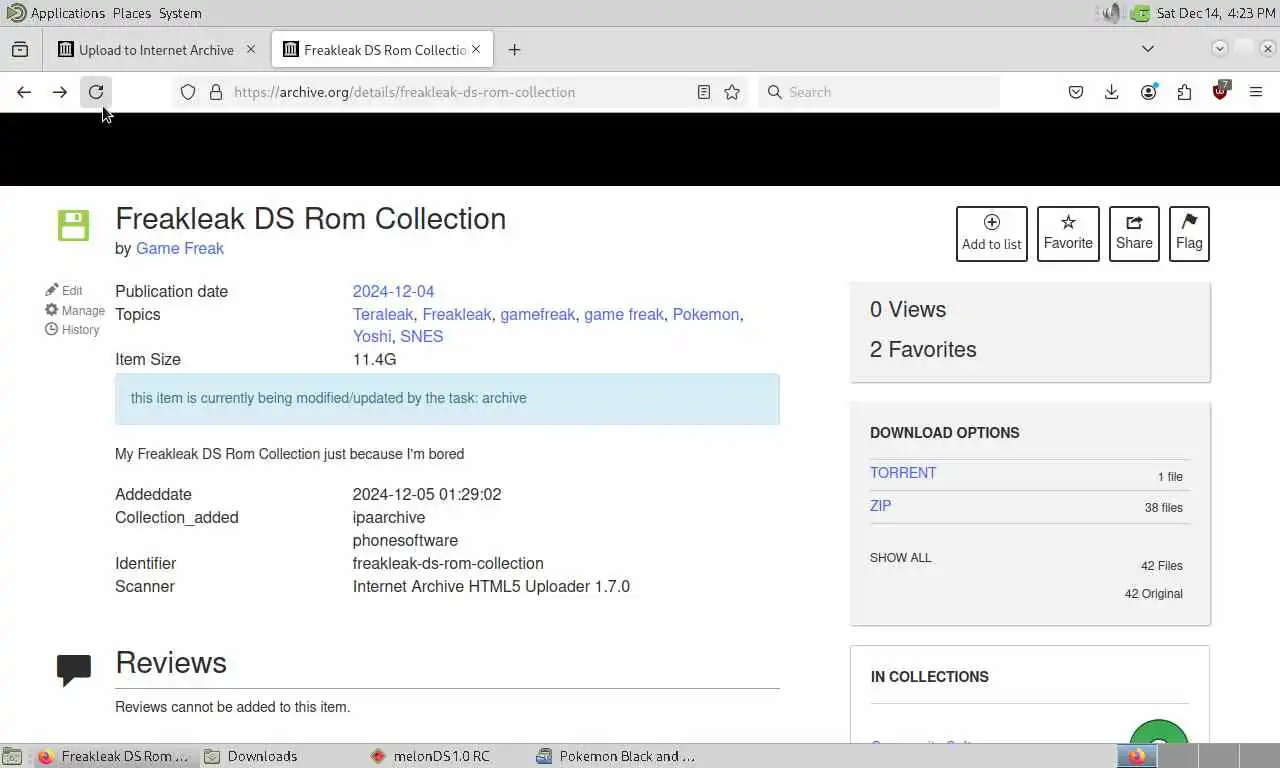
Task: Open the Pokemon topic link
Action: (x=706, y=314)
